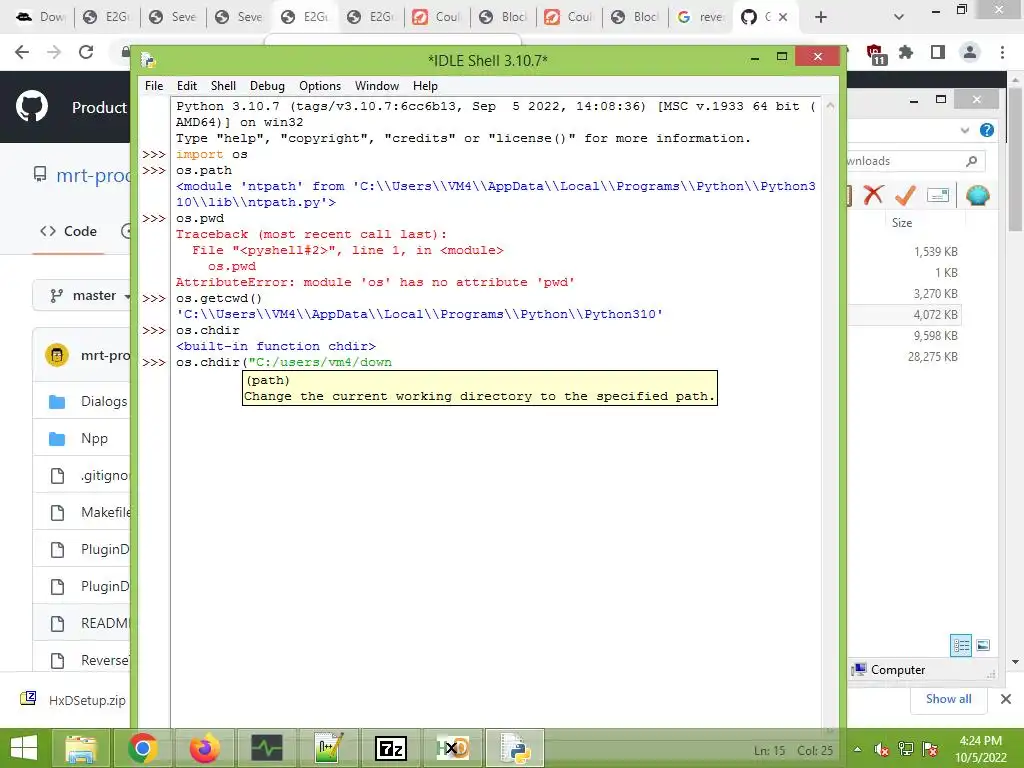The width and height of the screenshot is (1024, 768).
Task: Click Chrome's forward navigation arrow
Action: click(x=54, y=52)
